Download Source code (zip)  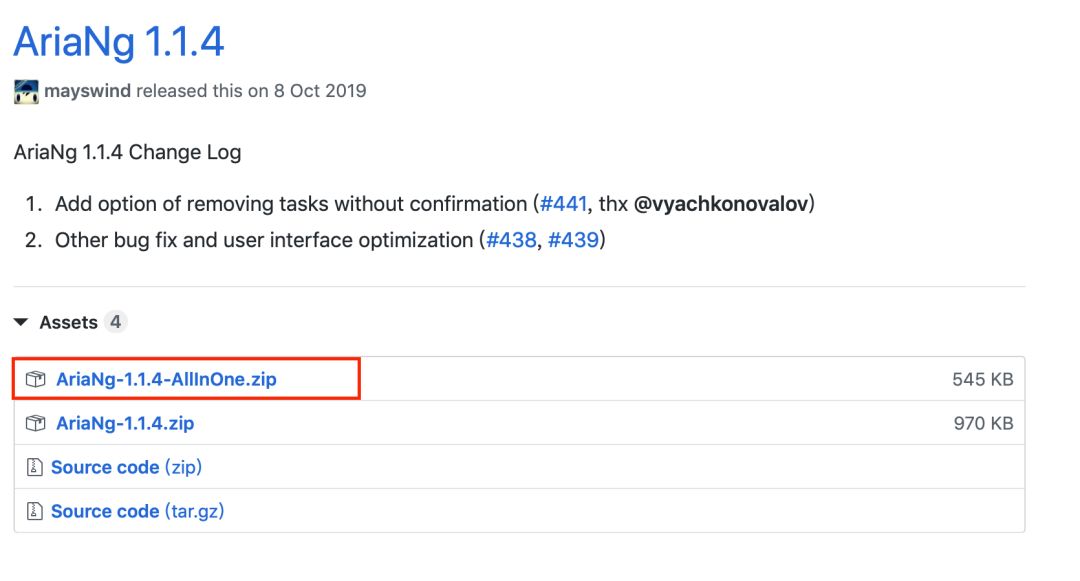tap(126, 468)
